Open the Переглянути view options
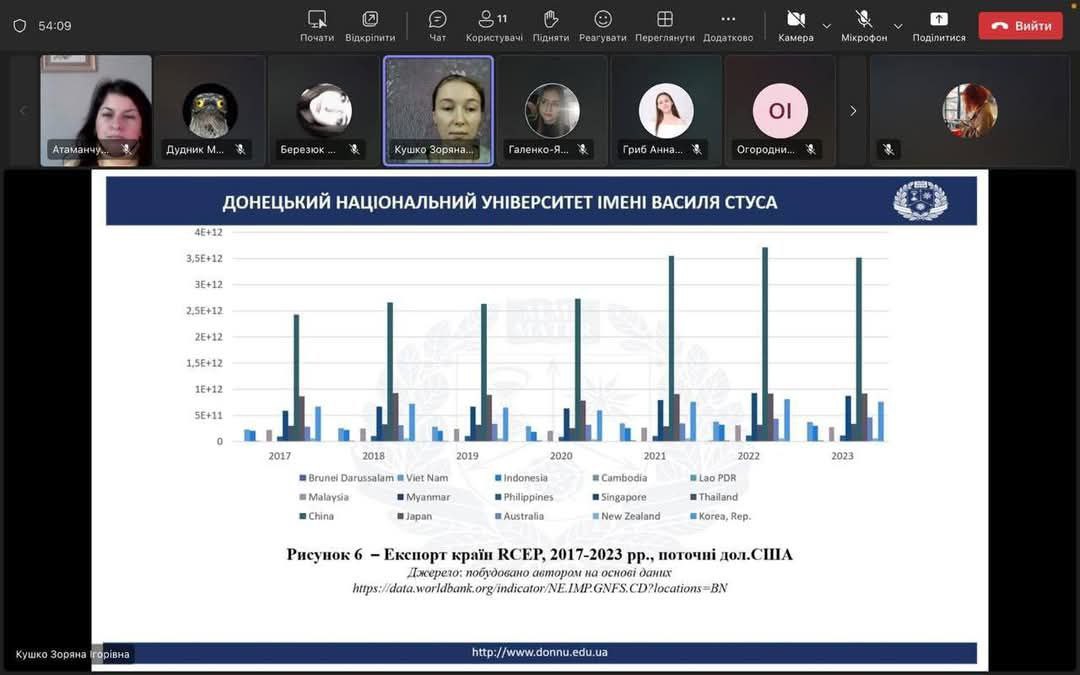Screen dimensions: 1080x675 tap(665, 26)
